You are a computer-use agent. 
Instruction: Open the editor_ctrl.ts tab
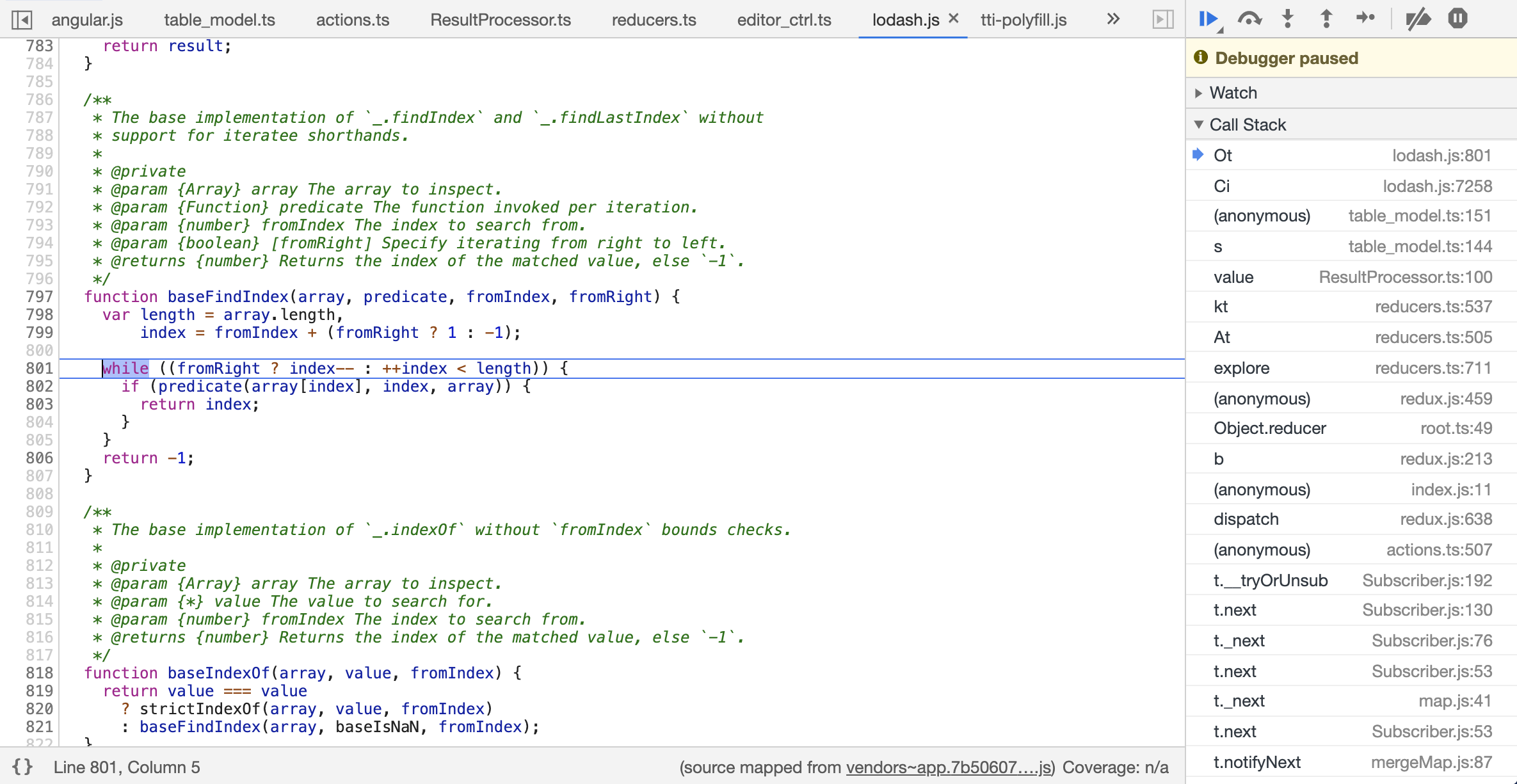point(784,19)
